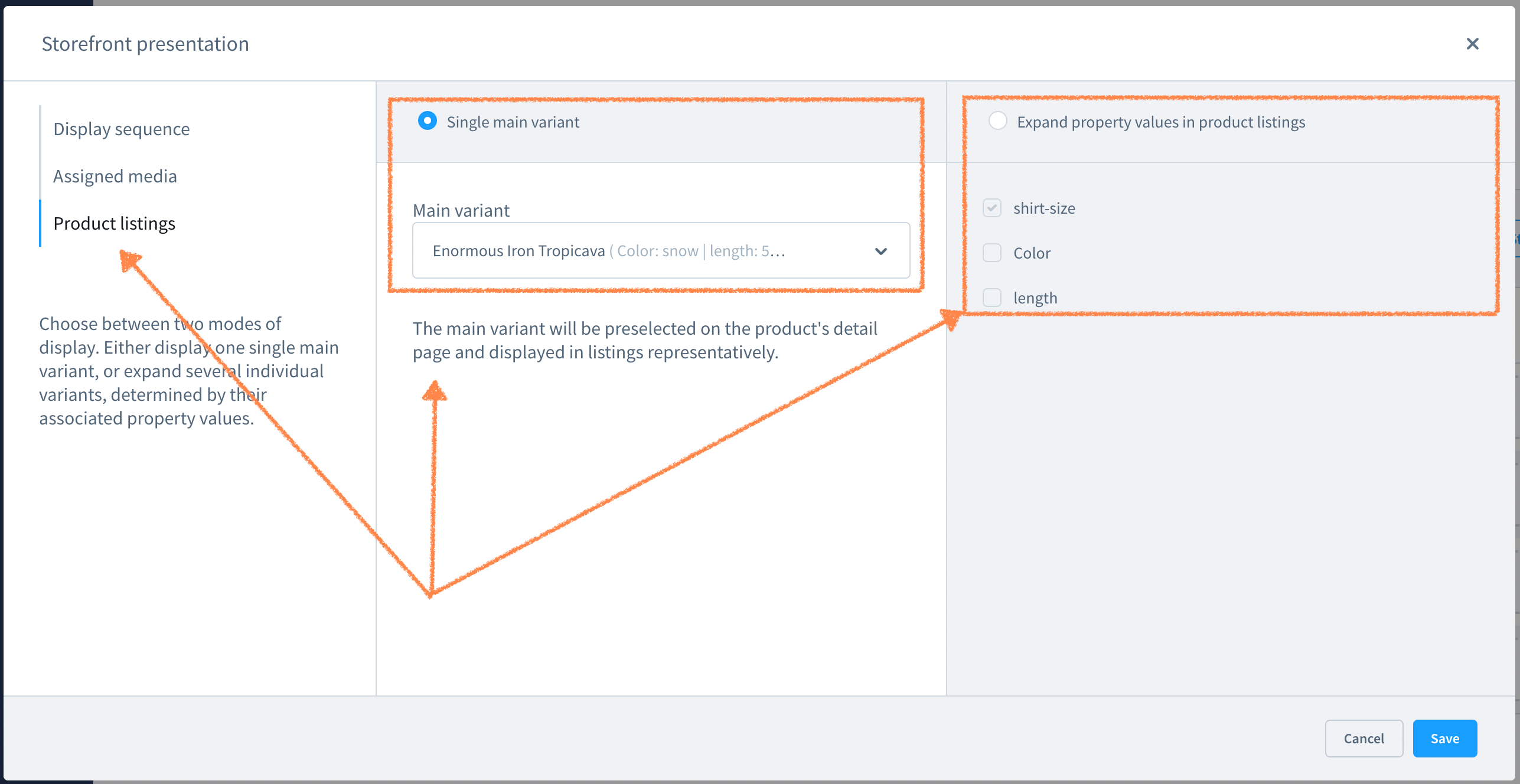The width and height of the screenshot is (1520, 784).
Task: Select Expand property values in product listings radio
Action: point(997,121)
